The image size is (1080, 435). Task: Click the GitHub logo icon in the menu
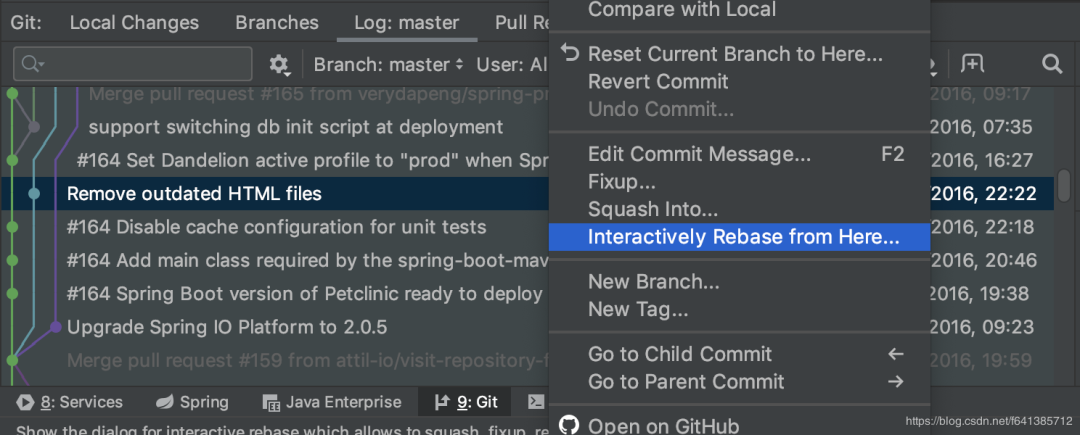click(x=568, y=425)
